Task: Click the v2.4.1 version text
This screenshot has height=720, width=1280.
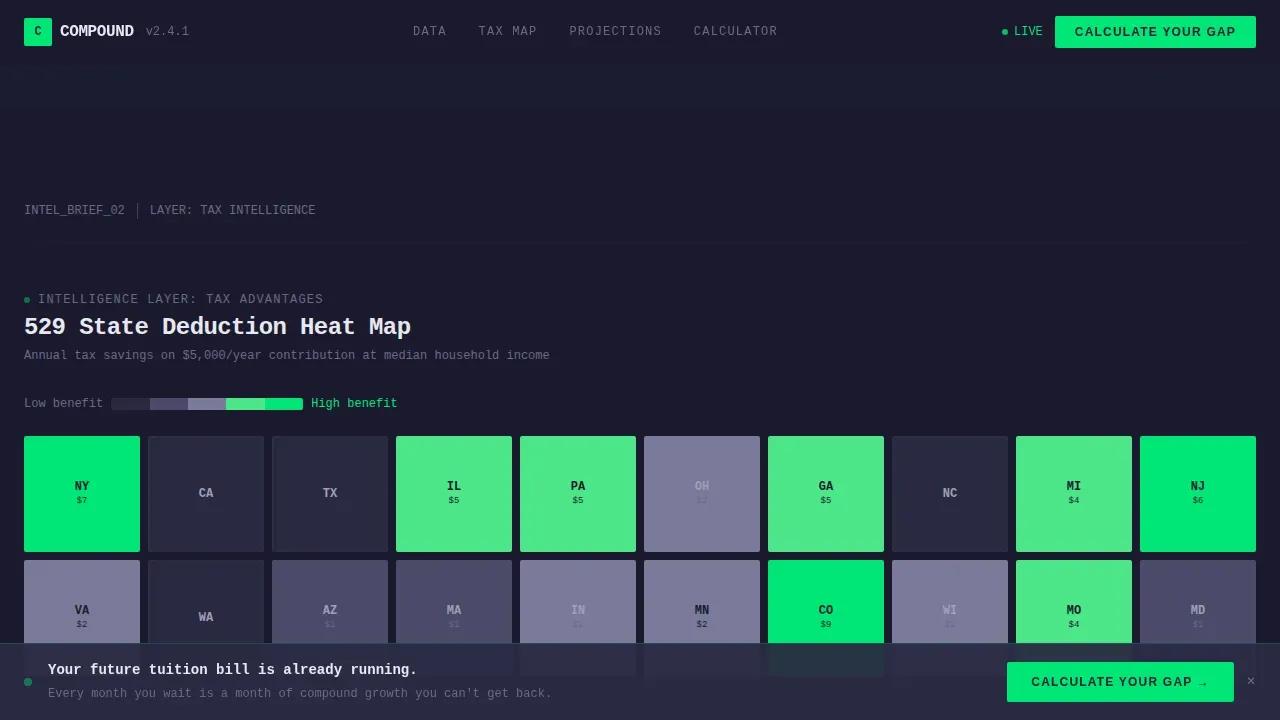Action: point(167,32)
